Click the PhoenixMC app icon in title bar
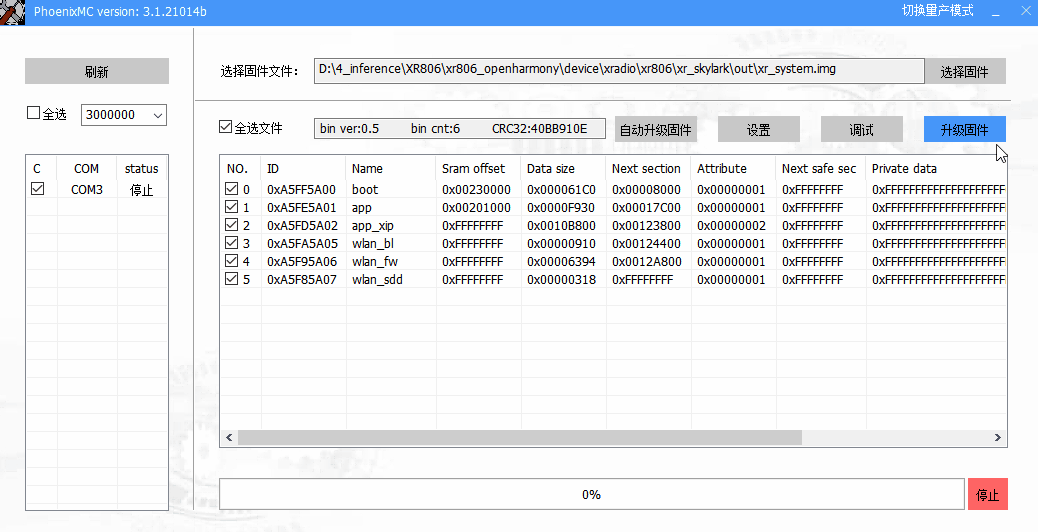 (13, 13)
